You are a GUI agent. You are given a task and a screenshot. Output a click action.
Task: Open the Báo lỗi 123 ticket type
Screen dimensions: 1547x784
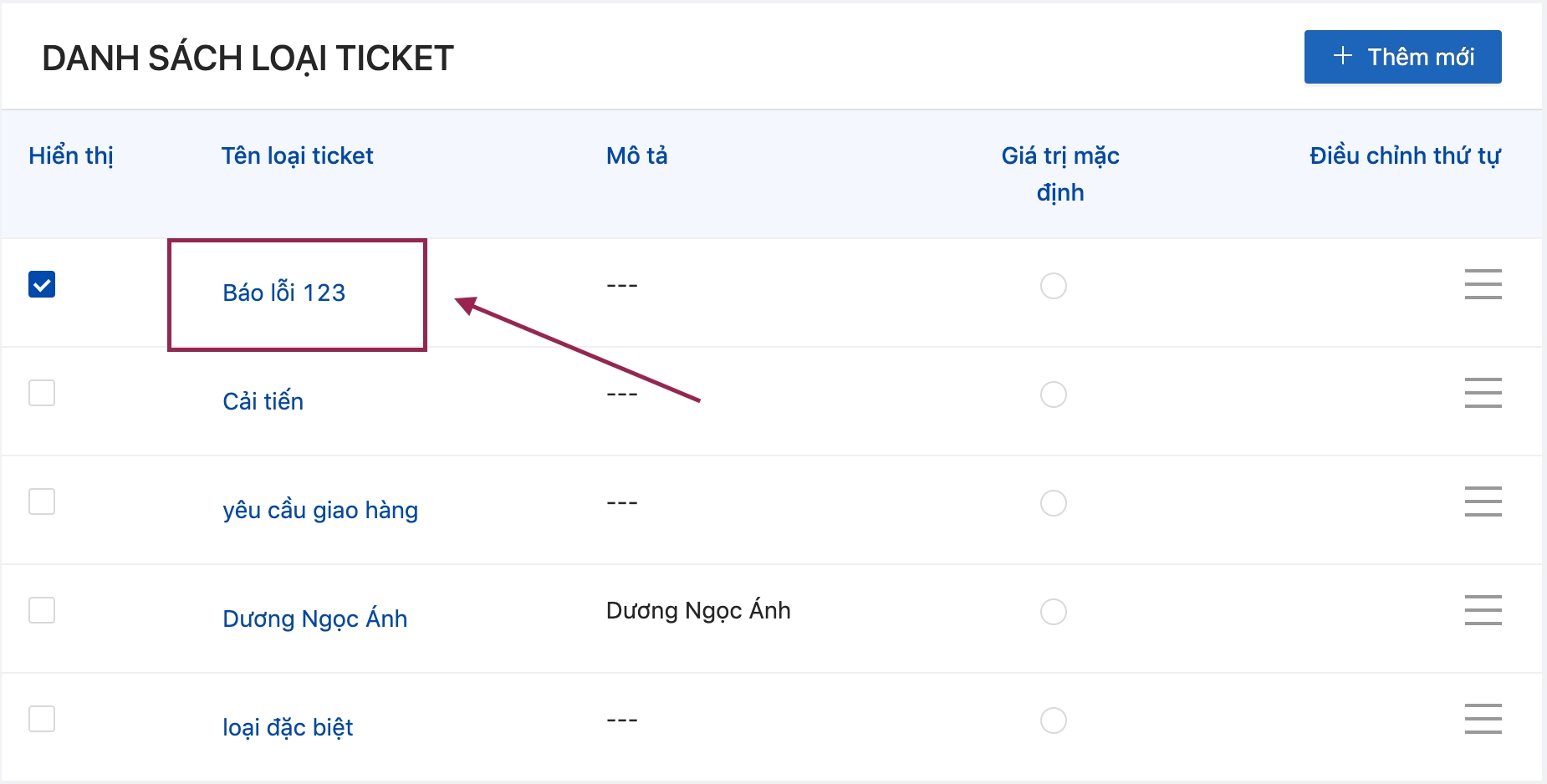click(283, 293)
